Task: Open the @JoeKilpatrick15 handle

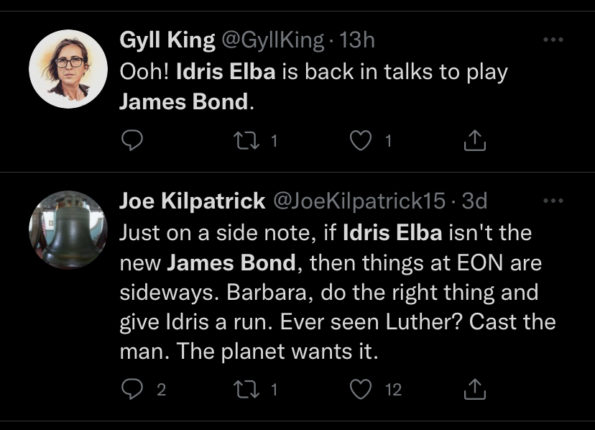Action: 359,201
